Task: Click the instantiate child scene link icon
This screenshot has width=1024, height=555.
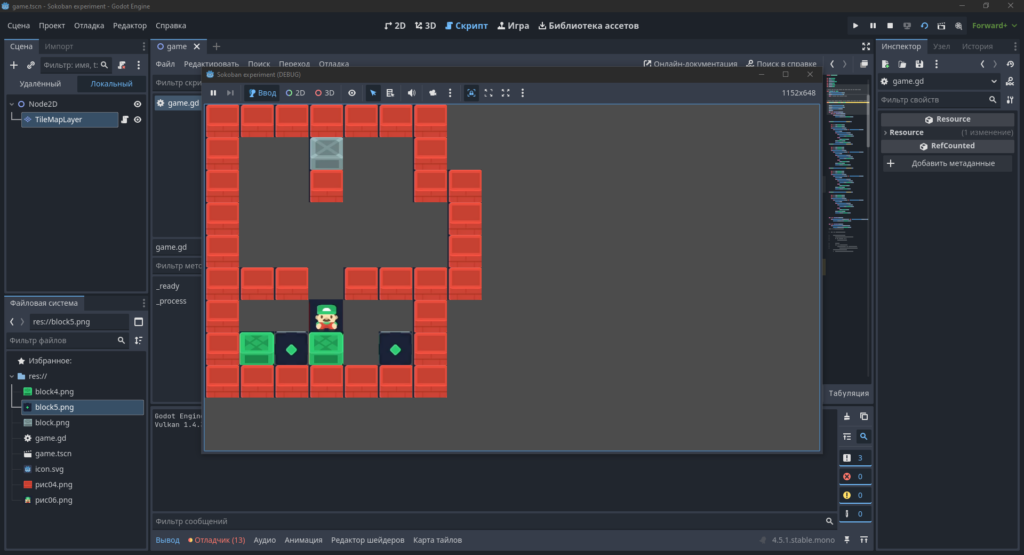Action: (x=31, y=65)
